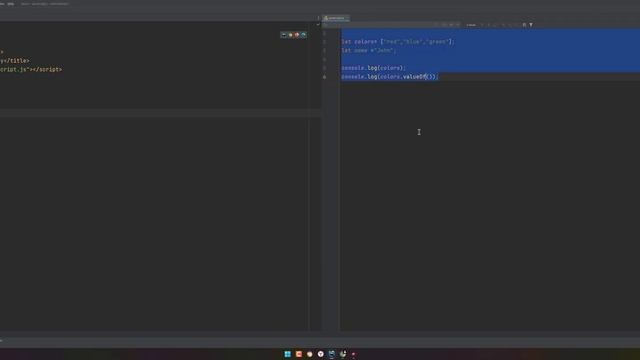Open page in Chrome from the browser icons
Viewport: 640px width, 360px height.
(290, 35)
